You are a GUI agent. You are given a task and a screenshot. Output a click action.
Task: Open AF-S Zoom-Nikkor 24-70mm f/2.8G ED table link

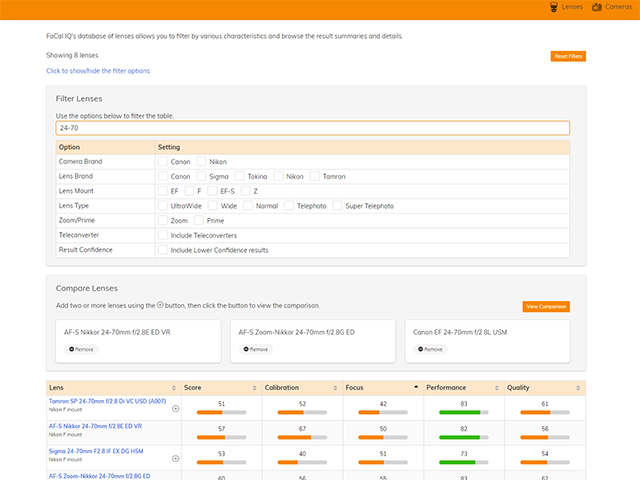(x=100, y=476)
